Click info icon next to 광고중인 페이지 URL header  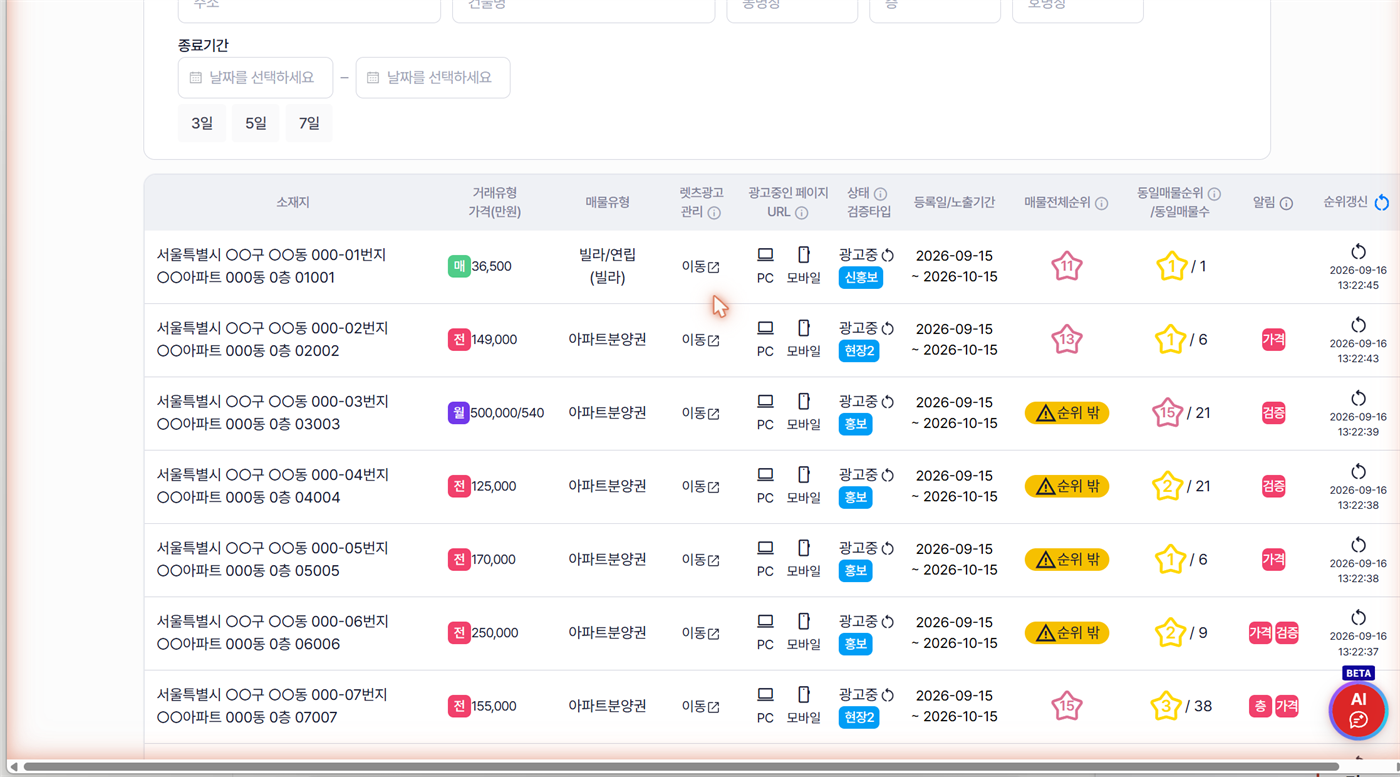pyautogui.click(x=802, y=213)
